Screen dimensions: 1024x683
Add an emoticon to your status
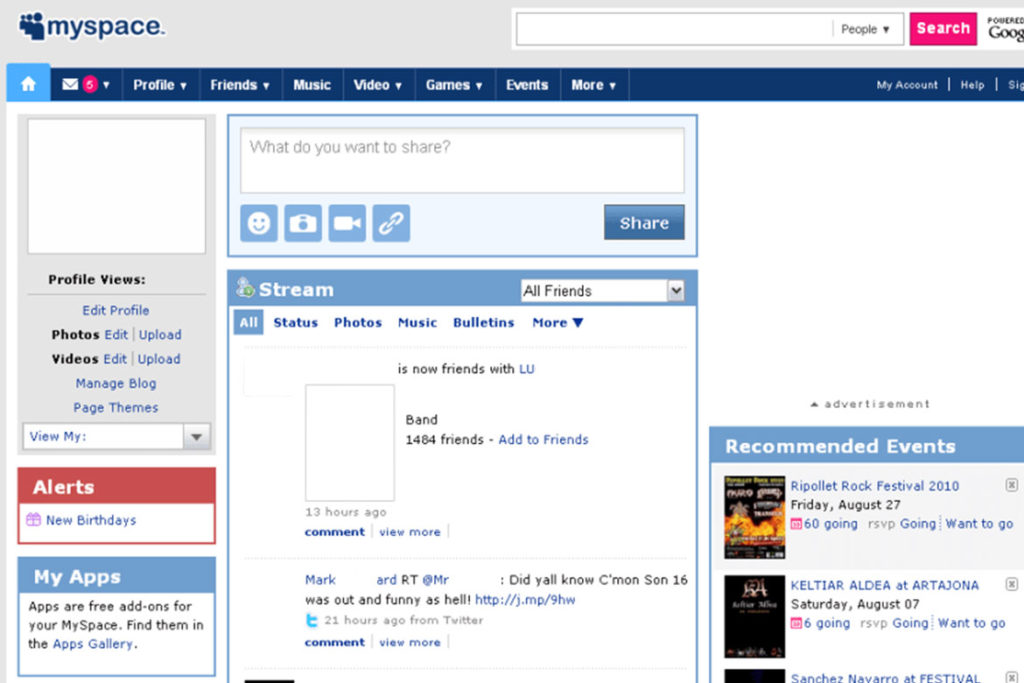click(x=259, y=223)
